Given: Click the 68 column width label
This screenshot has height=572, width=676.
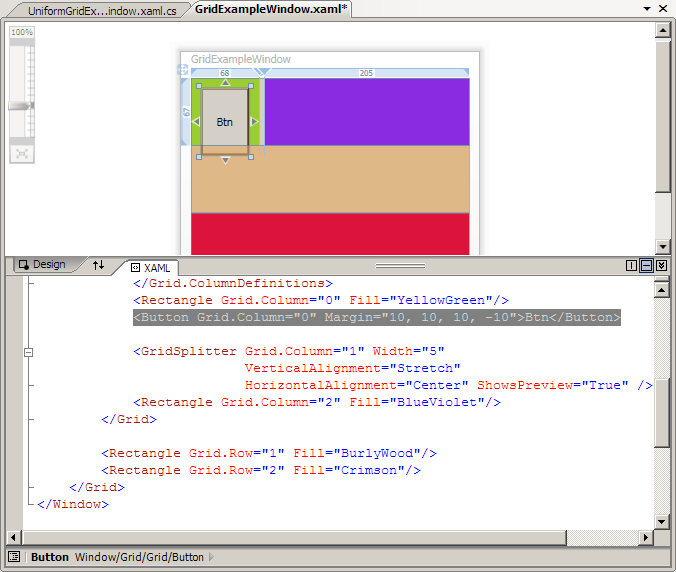Looking at the screenshot, I should pos(225,73).
